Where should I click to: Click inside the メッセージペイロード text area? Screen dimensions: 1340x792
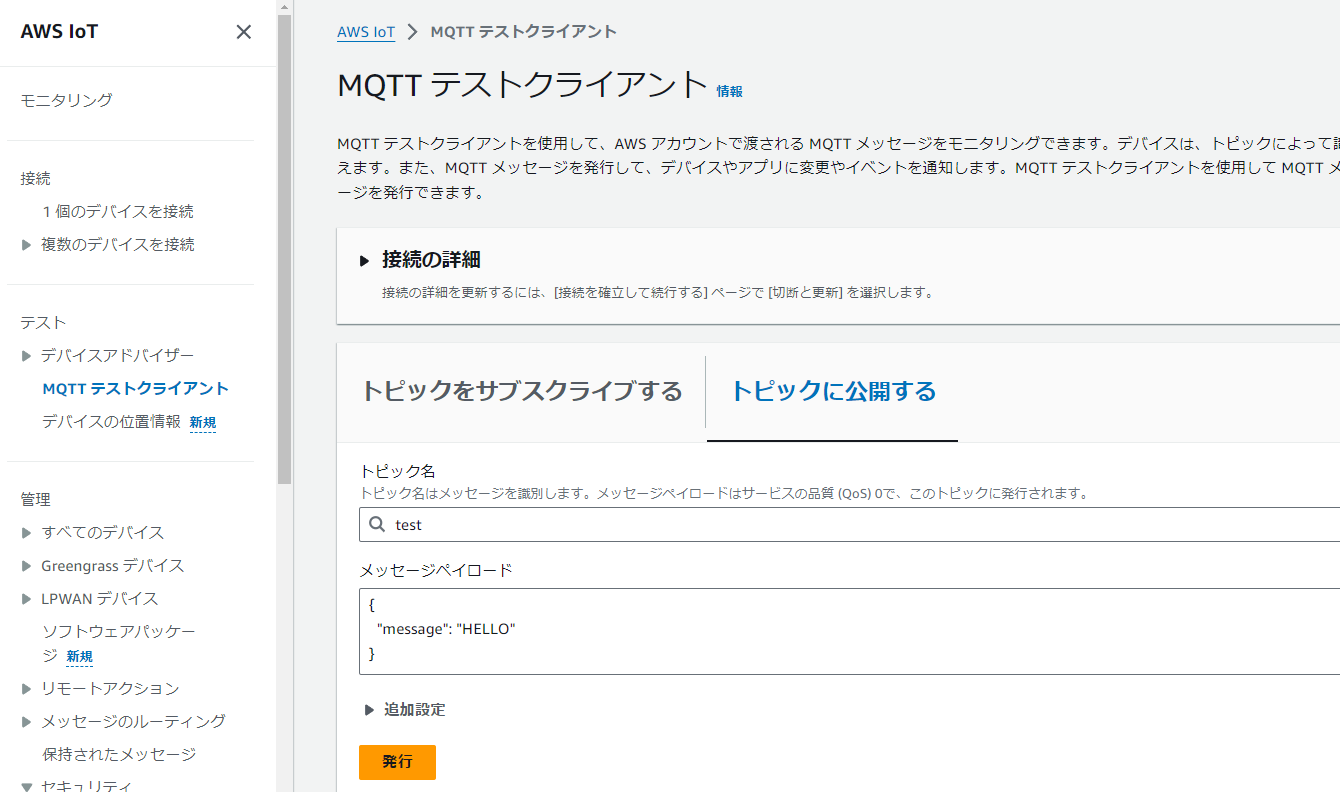point(849,631)
